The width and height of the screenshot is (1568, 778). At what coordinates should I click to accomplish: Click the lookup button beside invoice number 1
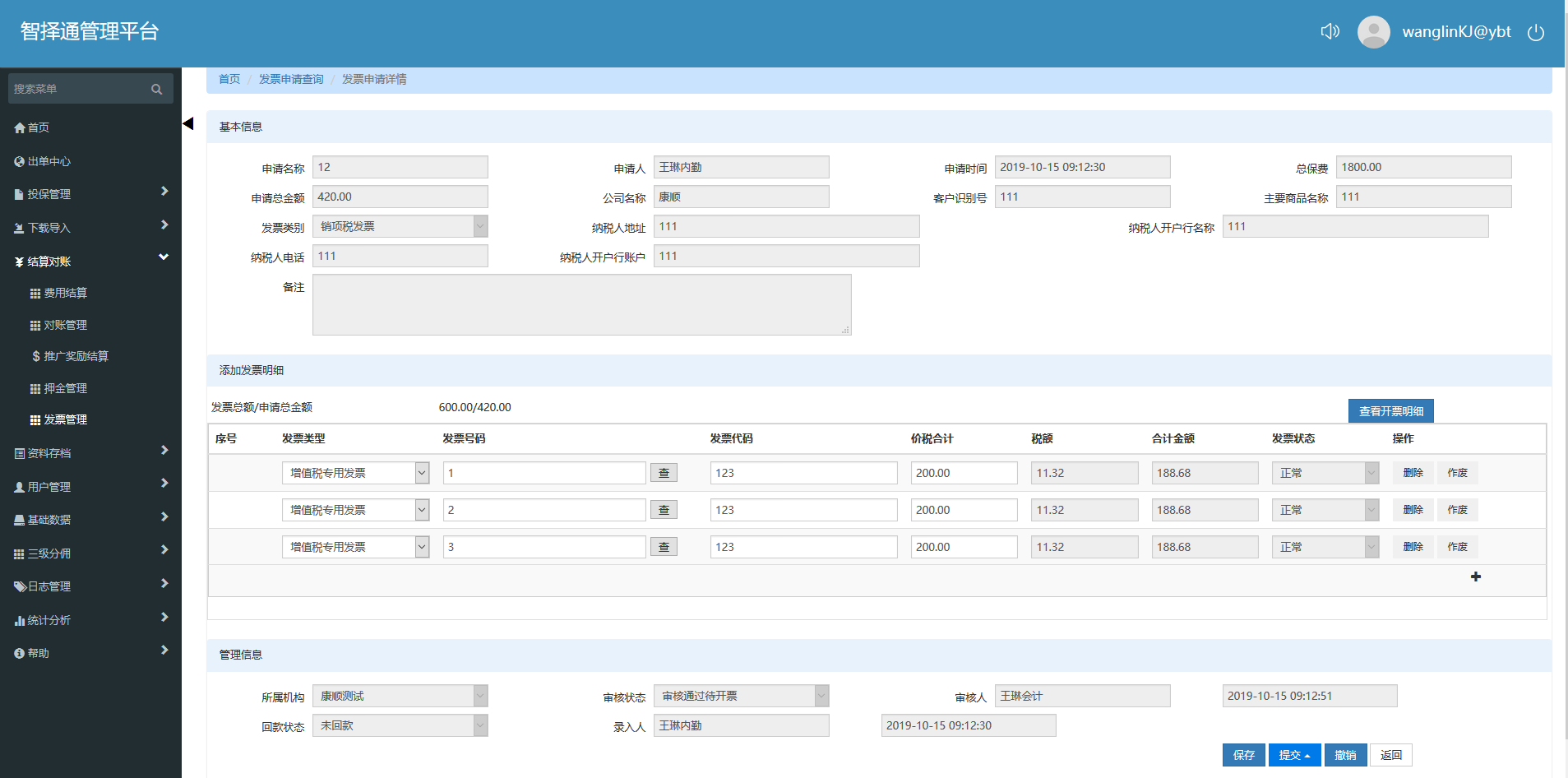coord(664,473)
